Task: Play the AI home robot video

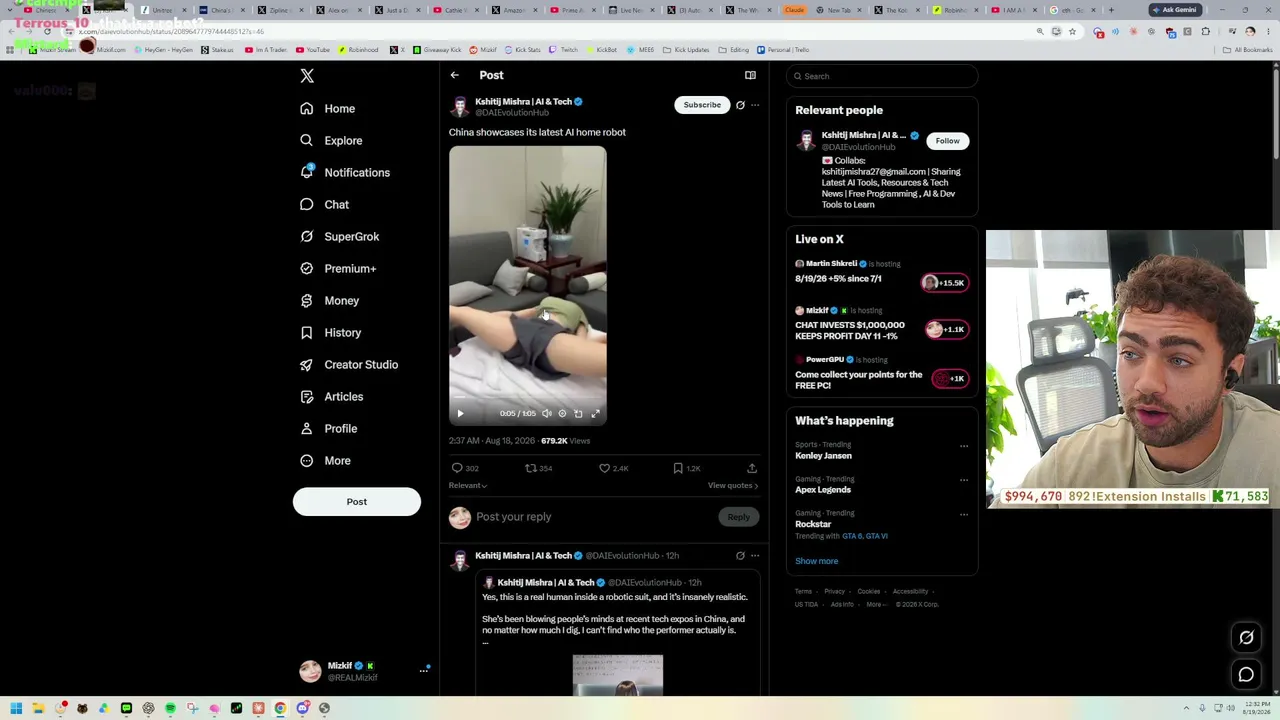Action: [460, 413]
